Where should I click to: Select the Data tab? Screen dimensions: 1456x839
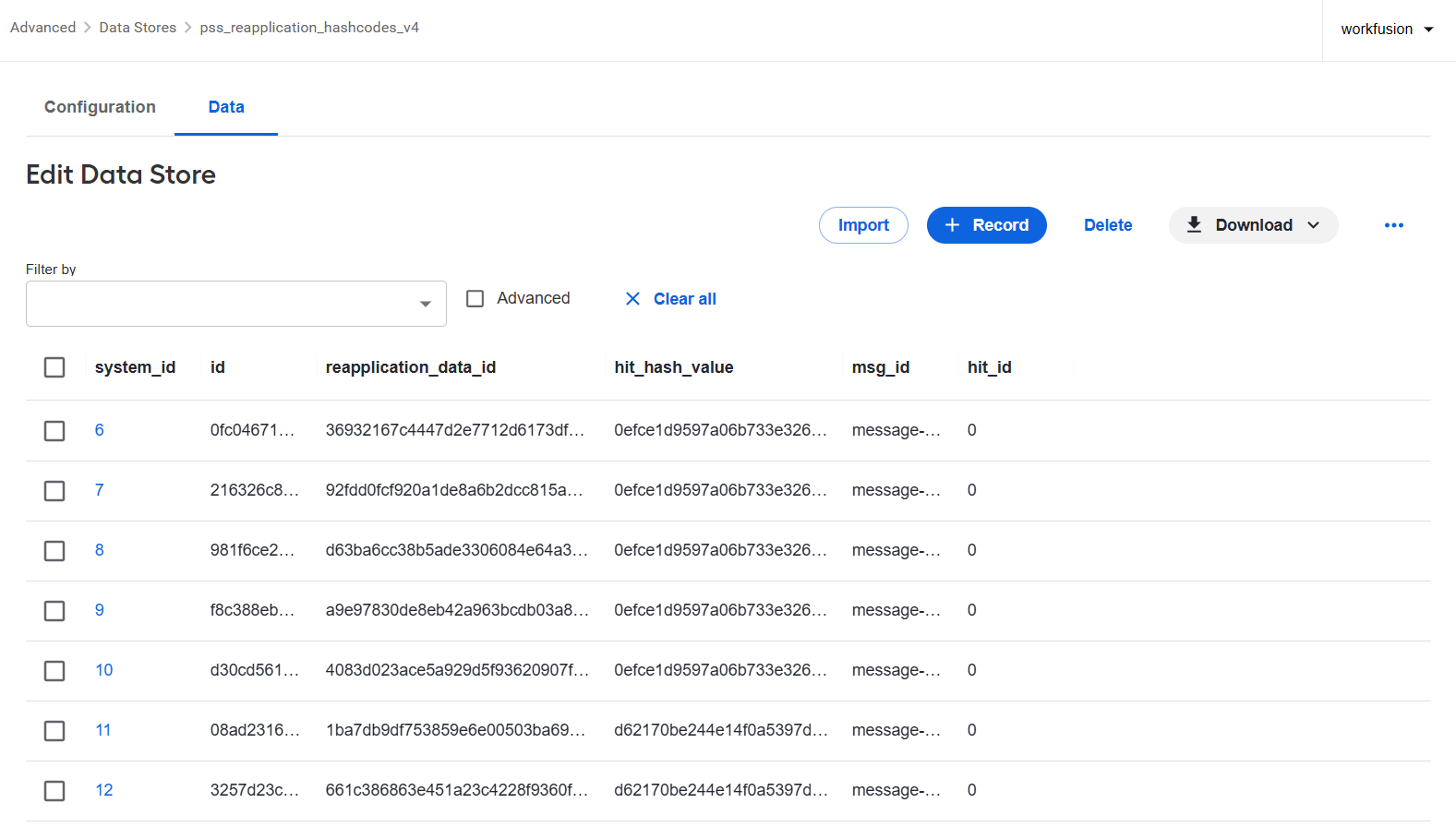(226, 107)
